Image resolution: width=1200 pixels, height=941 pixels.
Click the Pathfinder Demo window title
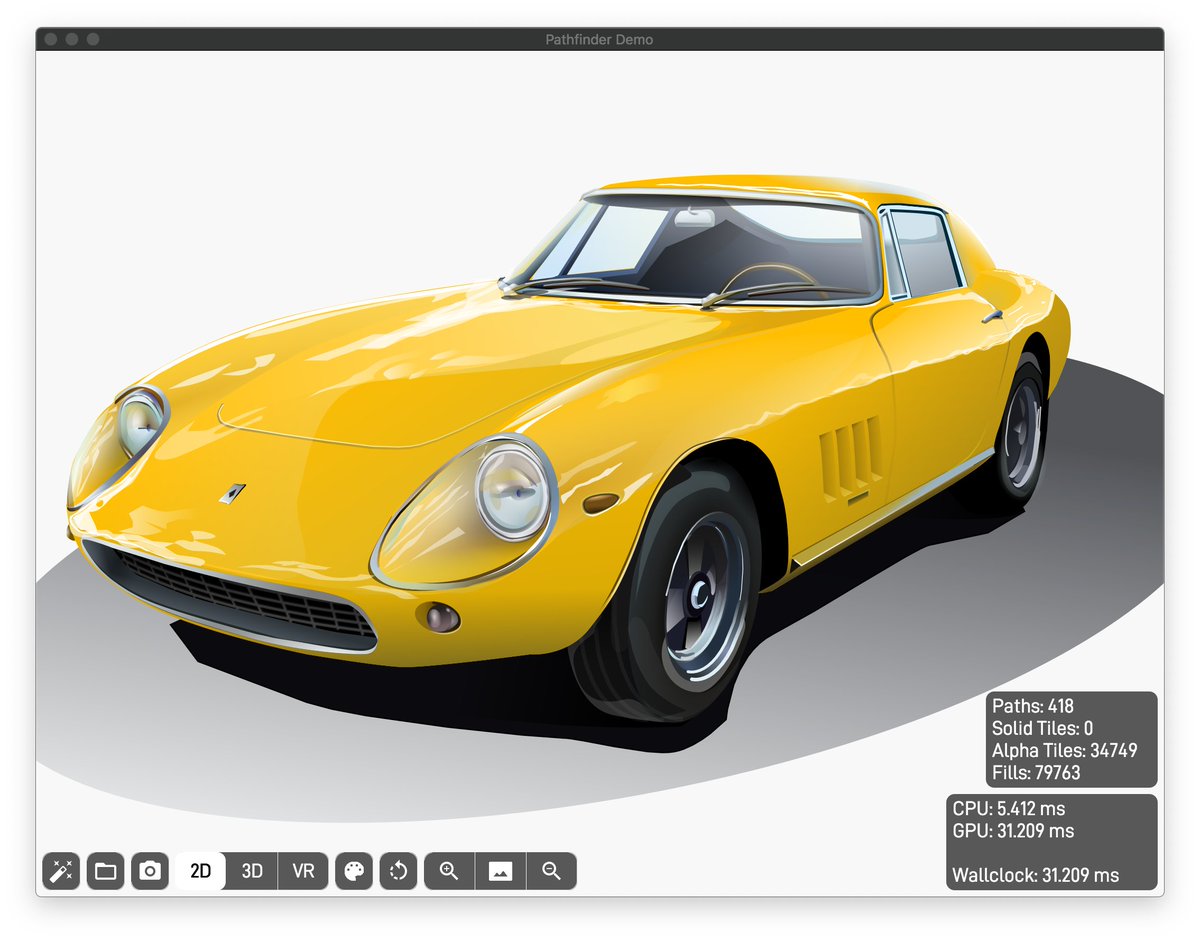[599, 39]
